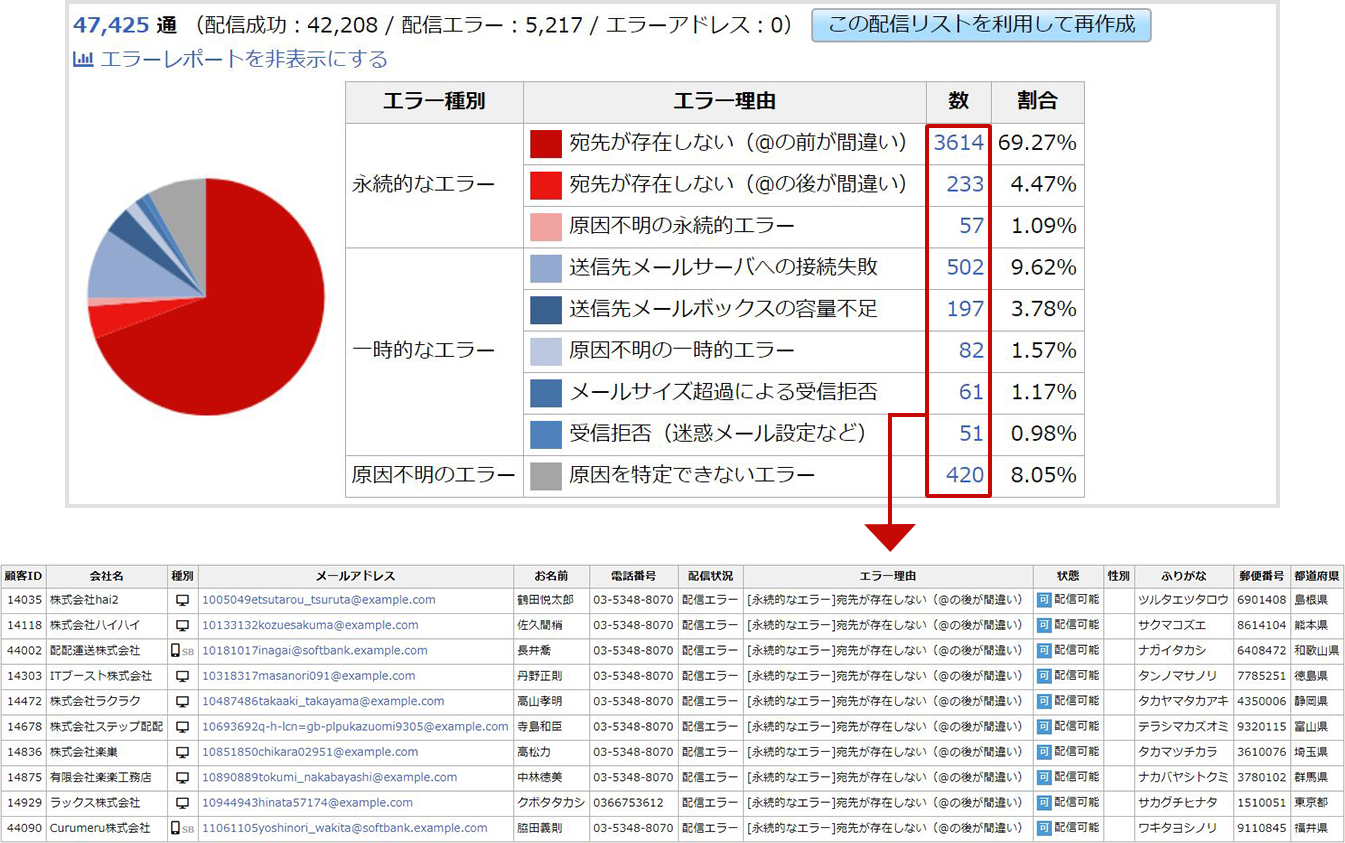The image size is (1345, 843).
Task: Click the pink swatch for 原因不明の永続的エラー
Action: point(546,227)
